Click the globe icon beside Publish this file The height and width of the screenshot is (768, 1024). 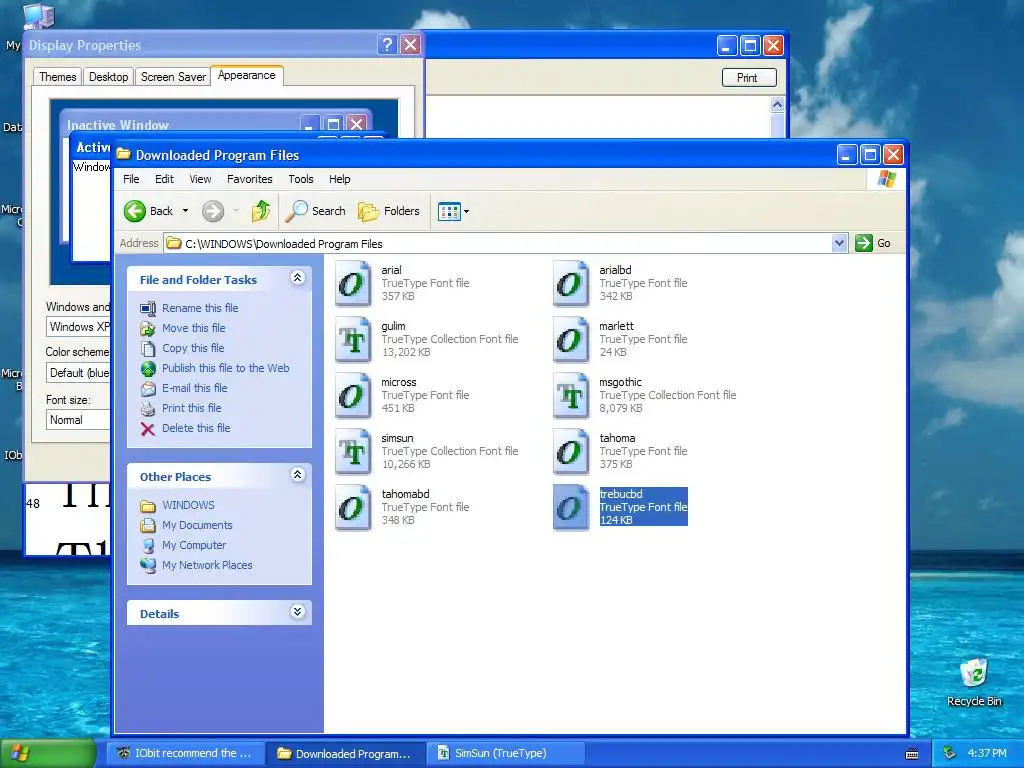[148, 369]
